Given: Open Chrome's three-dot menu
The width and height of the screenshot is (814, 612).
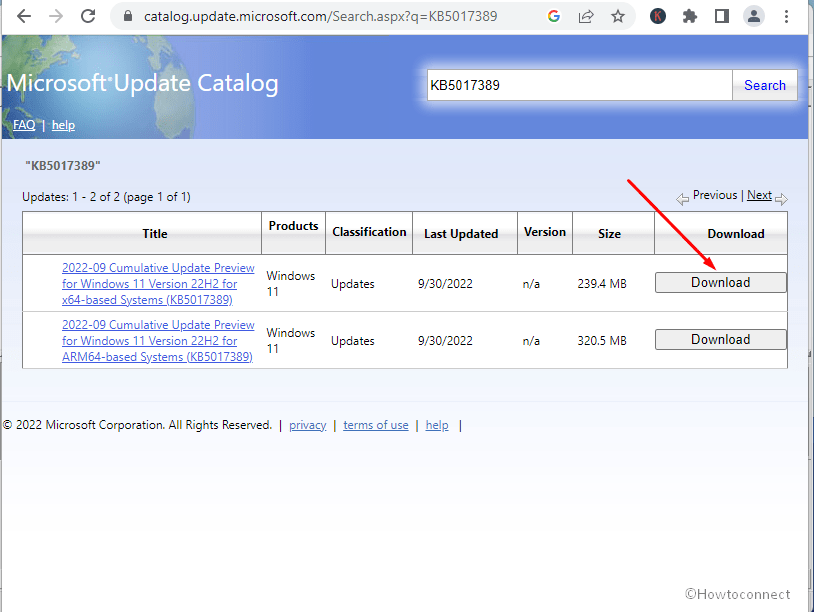Looking at the screenshot, I should [x=786, y=17].
